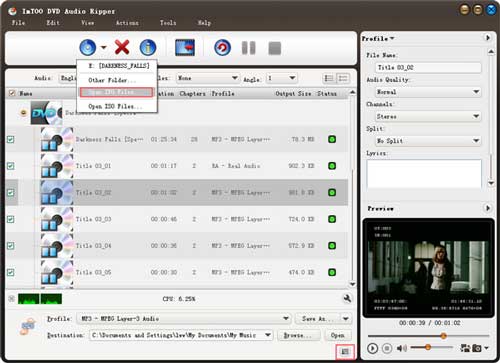This screenshot has width=500, height=363.
Task: Open the File menu
Action: click(18, 23)
